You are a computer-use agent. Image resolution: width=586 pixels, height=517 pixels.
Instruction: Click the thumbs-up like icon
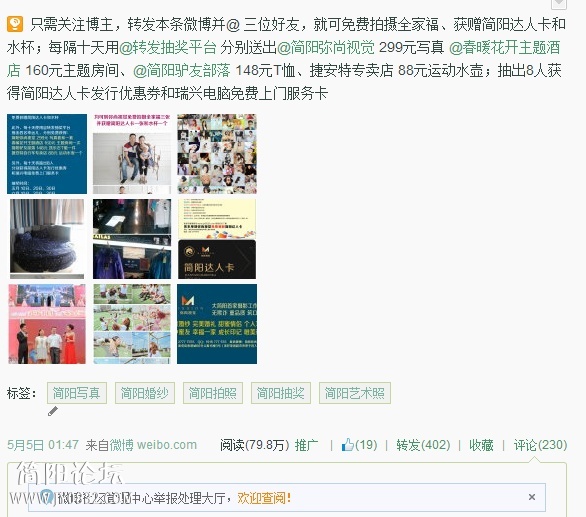(348, 444)
